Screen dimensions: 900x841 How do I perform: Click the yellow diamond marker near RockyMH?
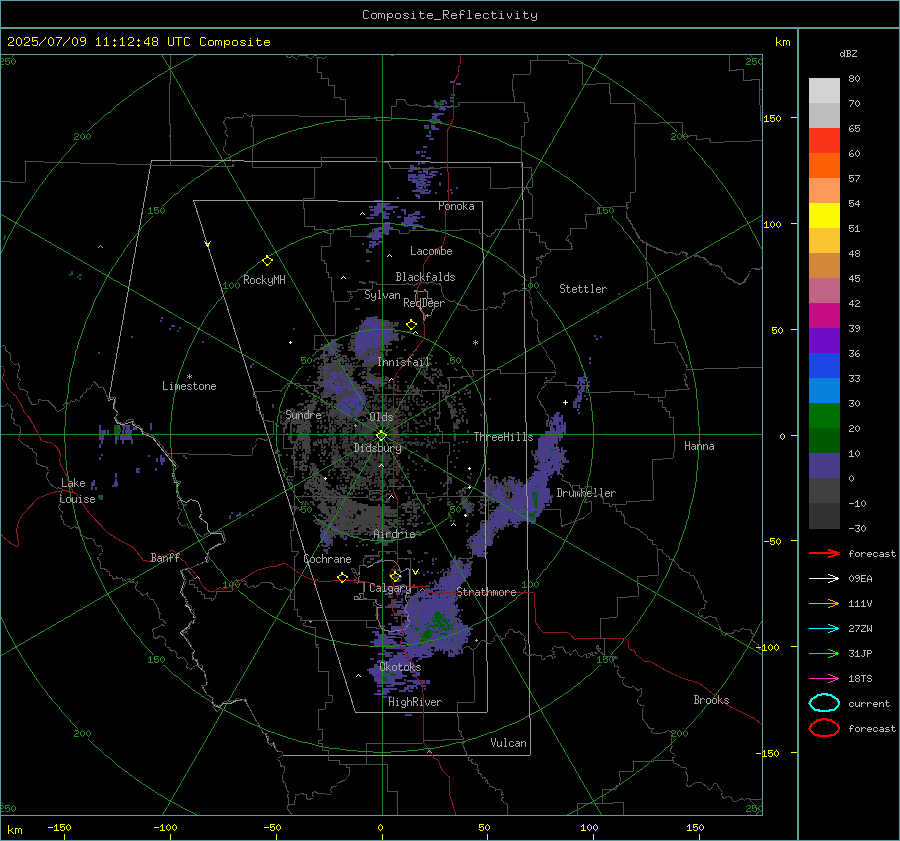(267, 261)
